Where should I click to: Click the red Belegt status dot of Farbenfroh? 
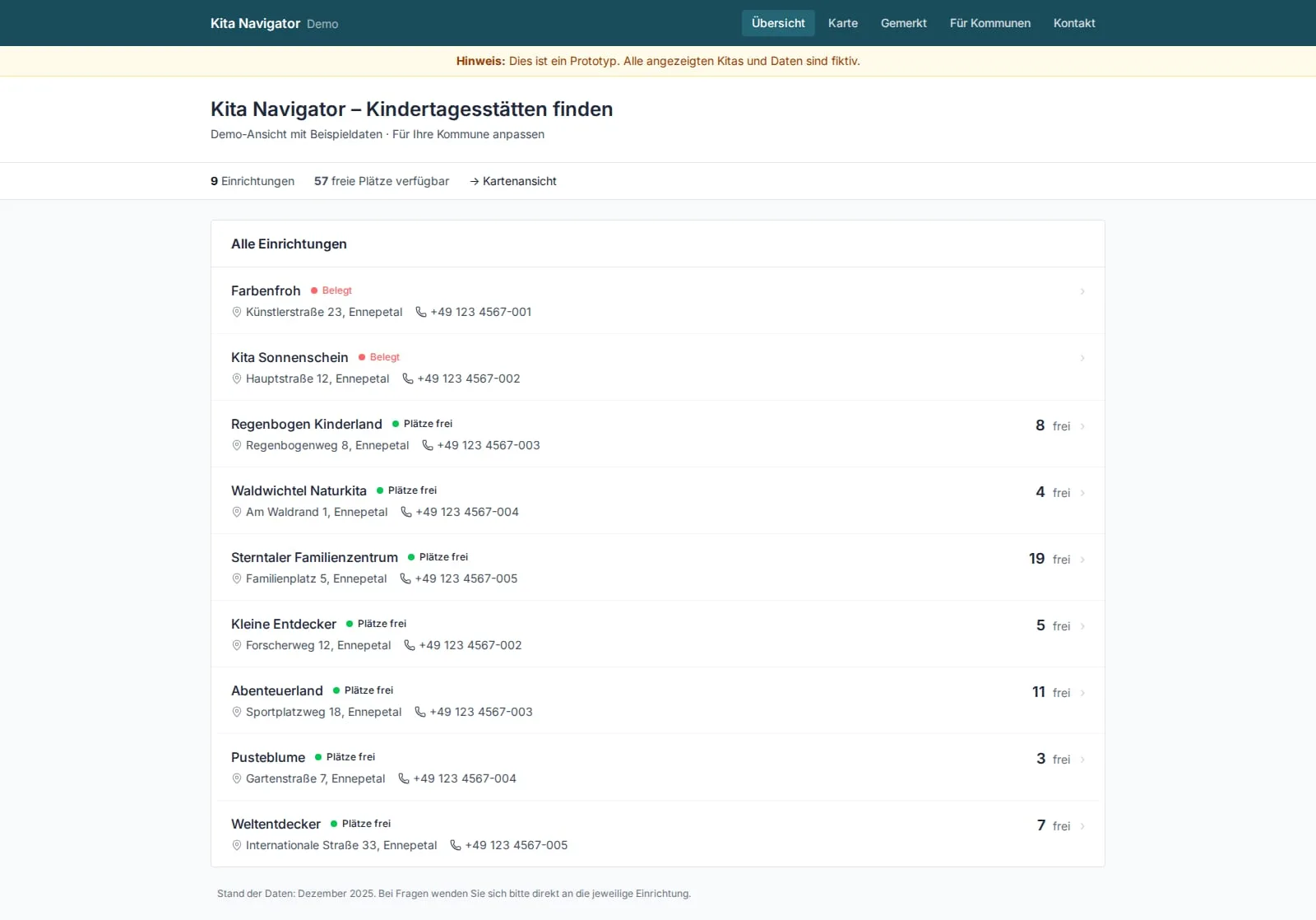click(314, 290)
